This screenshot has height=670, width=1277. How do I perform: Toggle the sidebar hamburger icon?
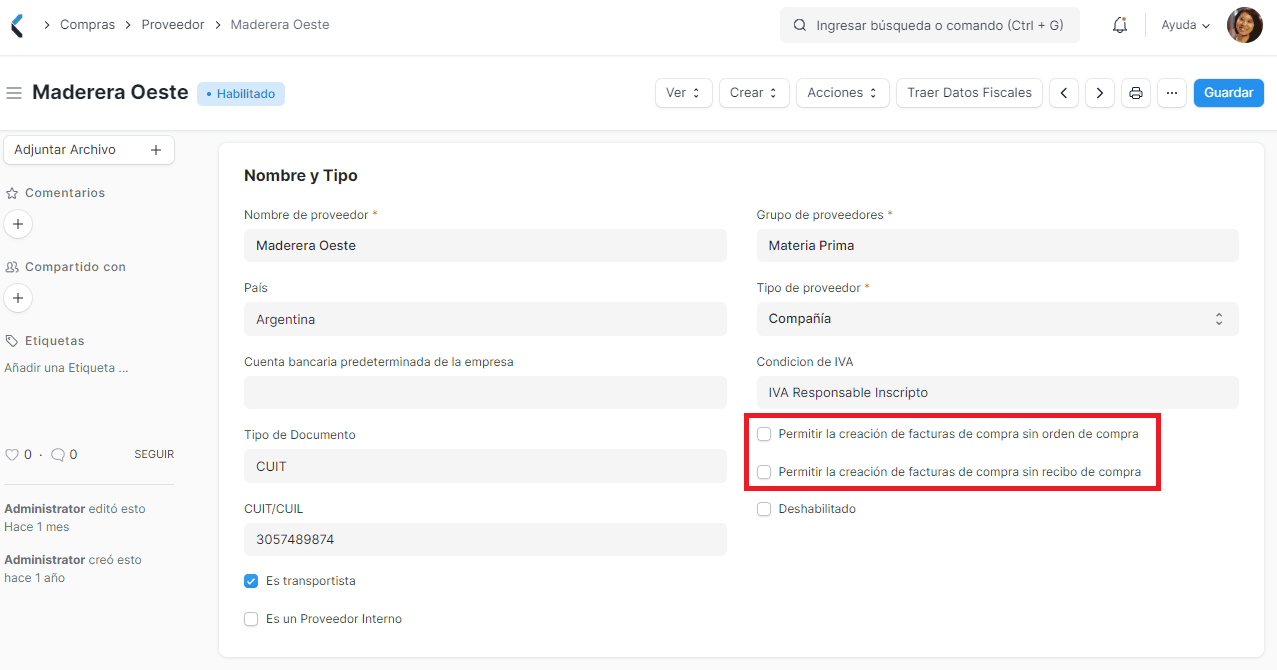tap(14, 93)
